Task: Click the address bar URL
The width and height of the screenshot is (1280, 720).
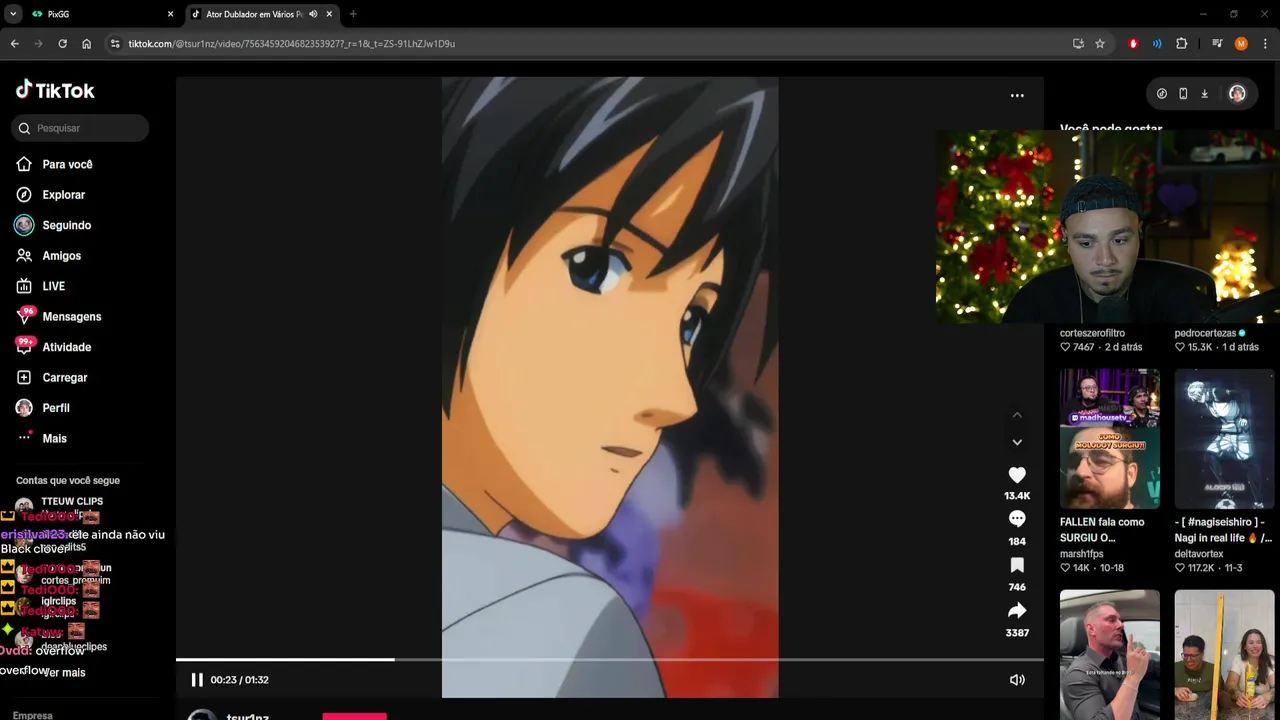Action: (x=291, y=44)
